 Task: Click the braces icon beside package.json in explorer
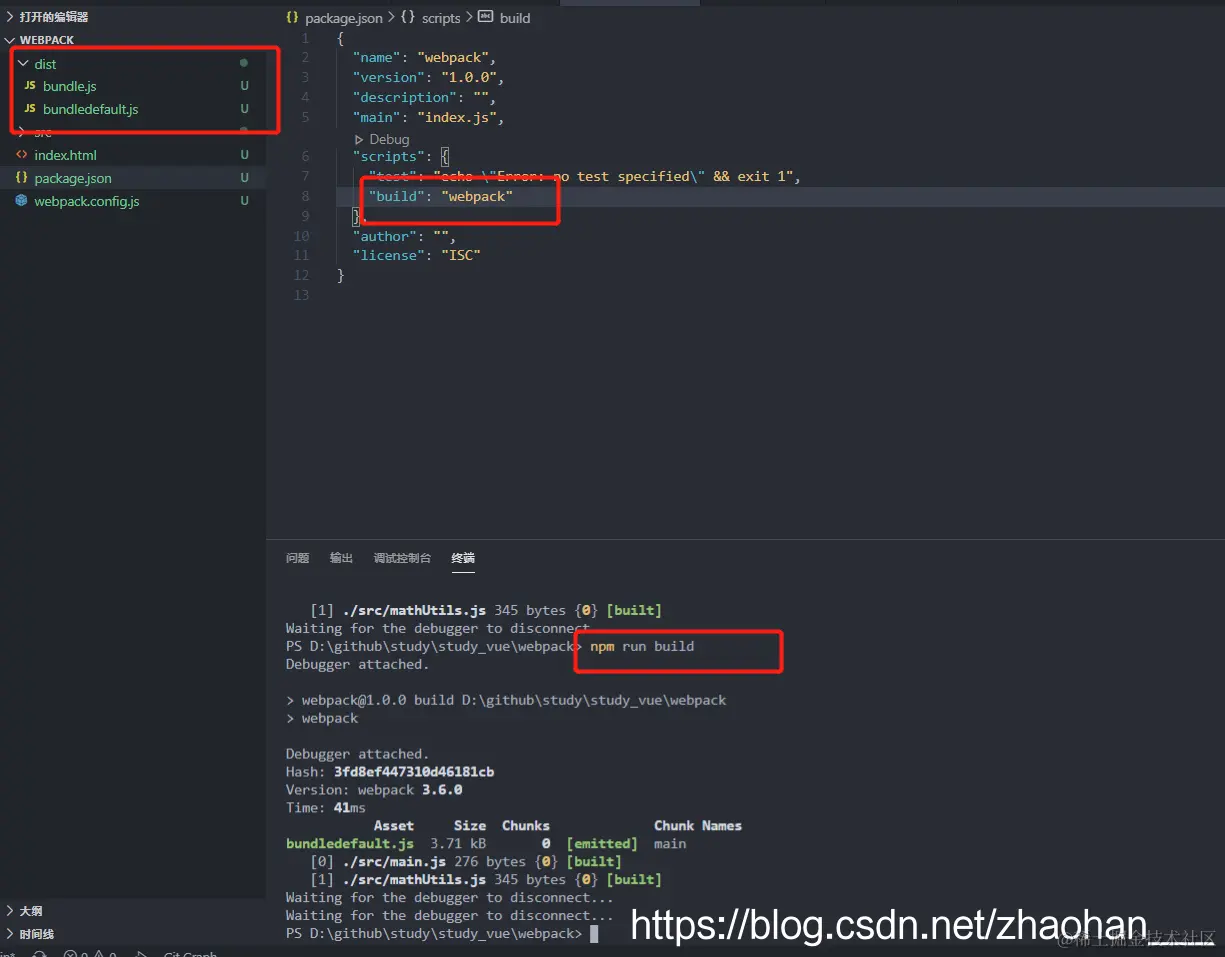click(22, 178)
